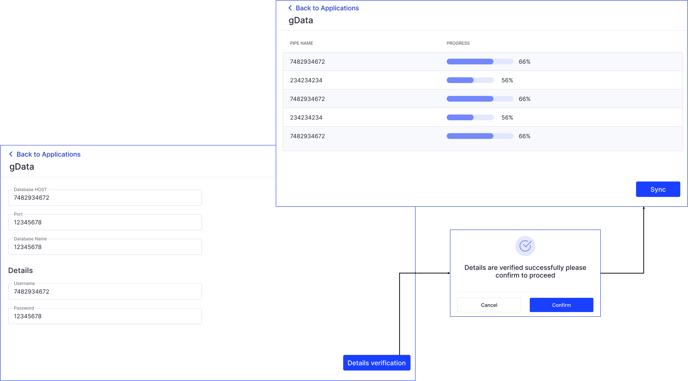Viewport: 688px width, 381px height.
Task: Click the PIPE NAME column header
Action: point(301,43)
